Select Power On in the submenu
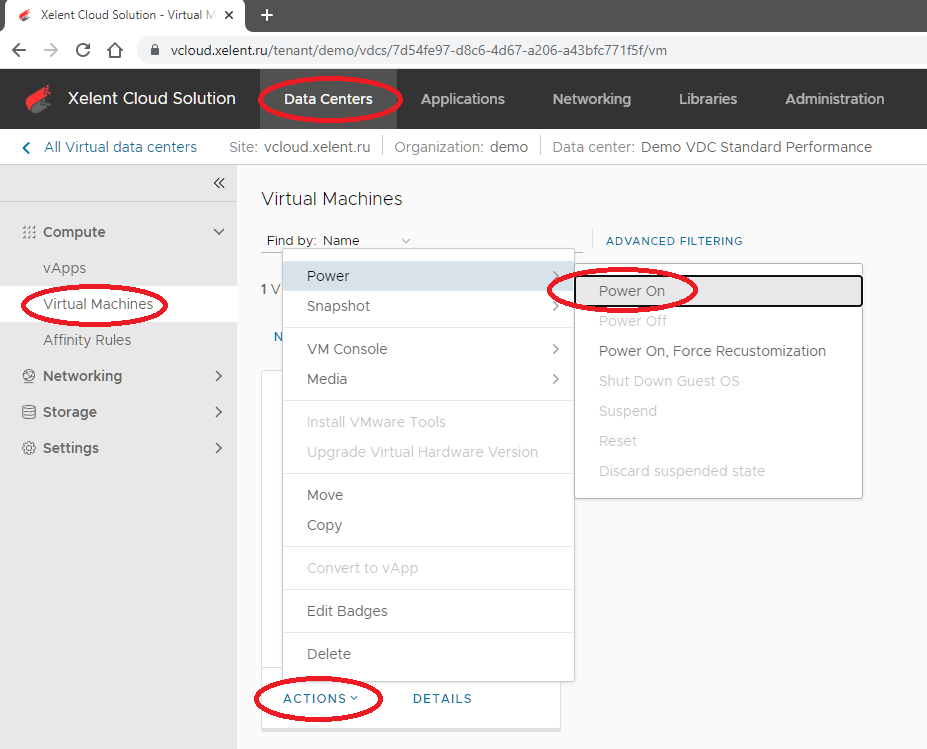The width and height of the screenshot is (927, 749). pos(718,291)
